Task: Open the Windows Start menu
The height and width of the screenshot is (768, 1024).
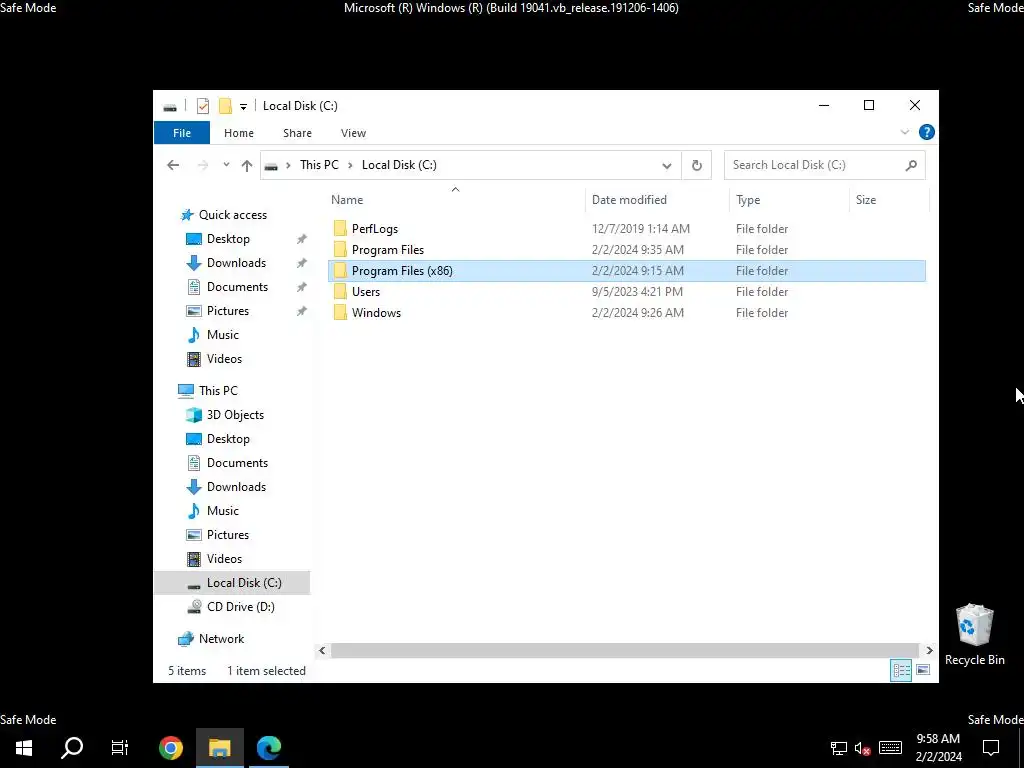Action: [x=24, y=747]
